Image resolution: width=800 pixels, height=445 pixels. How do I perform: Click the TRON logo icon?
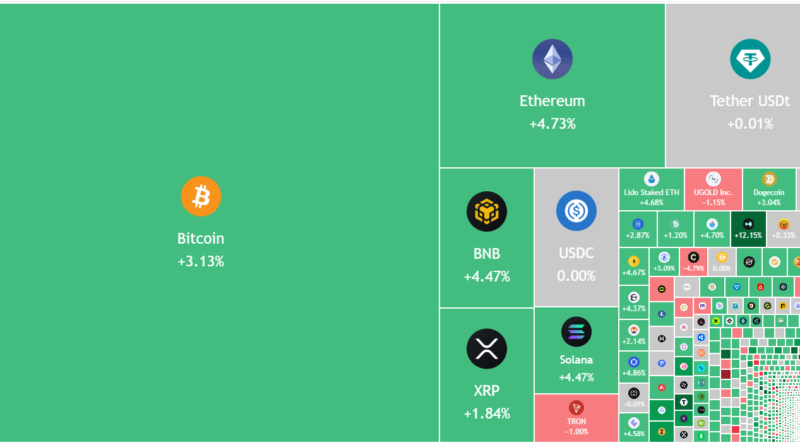[x=576, y=407]
